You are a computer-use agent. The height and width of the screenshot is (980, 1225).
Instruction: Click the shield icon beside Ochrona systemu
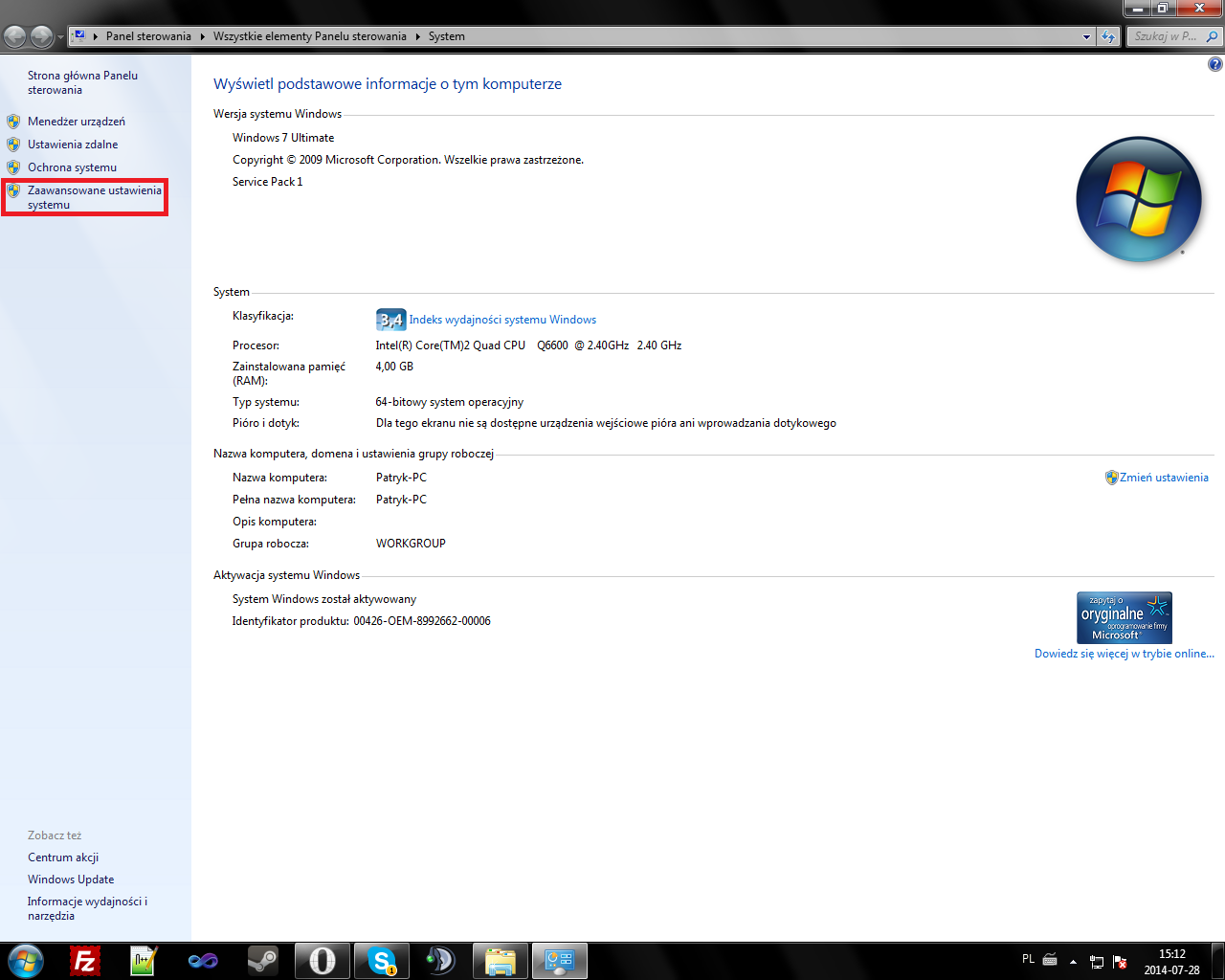pyautogui.click(x=13, y=167)
